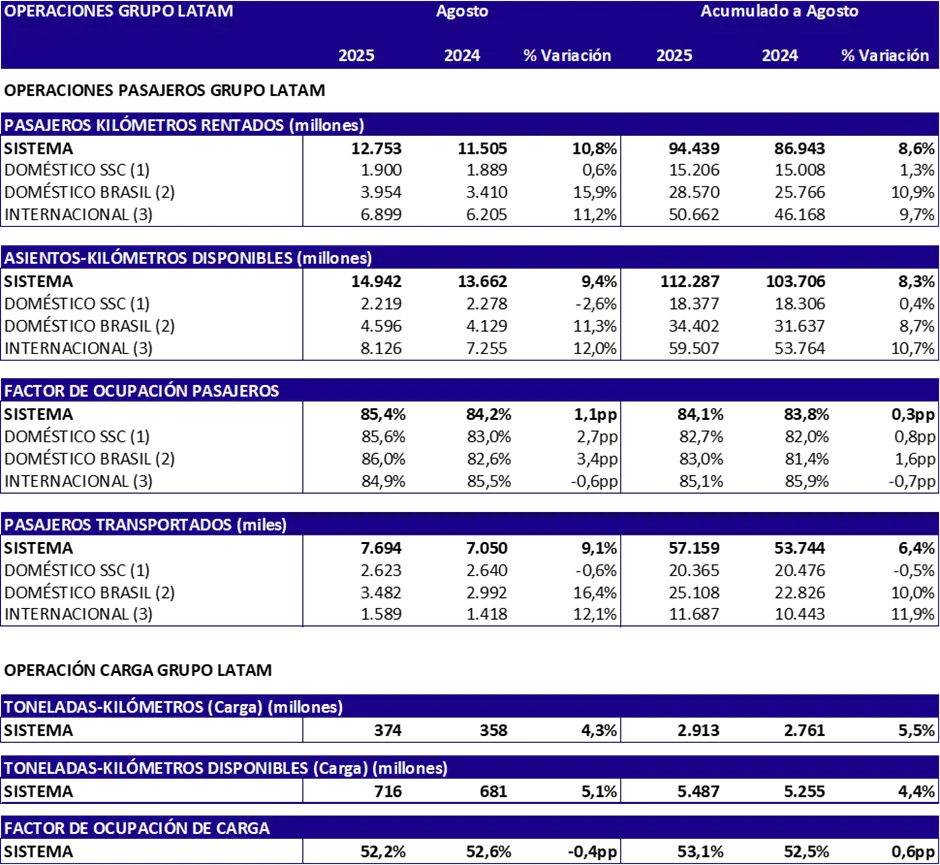Click TONELADAS-KILÓMETROS DISPONIBLES (Carga) header

(226, 768)
